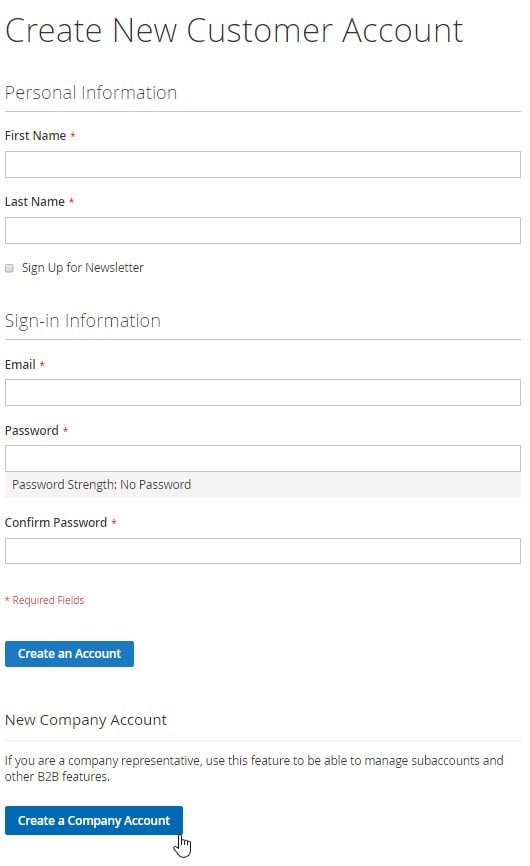The height and width of the screenshot is (866, 530).
Task: Click the Create a Company Account button
Action: (x=94, y=821)
